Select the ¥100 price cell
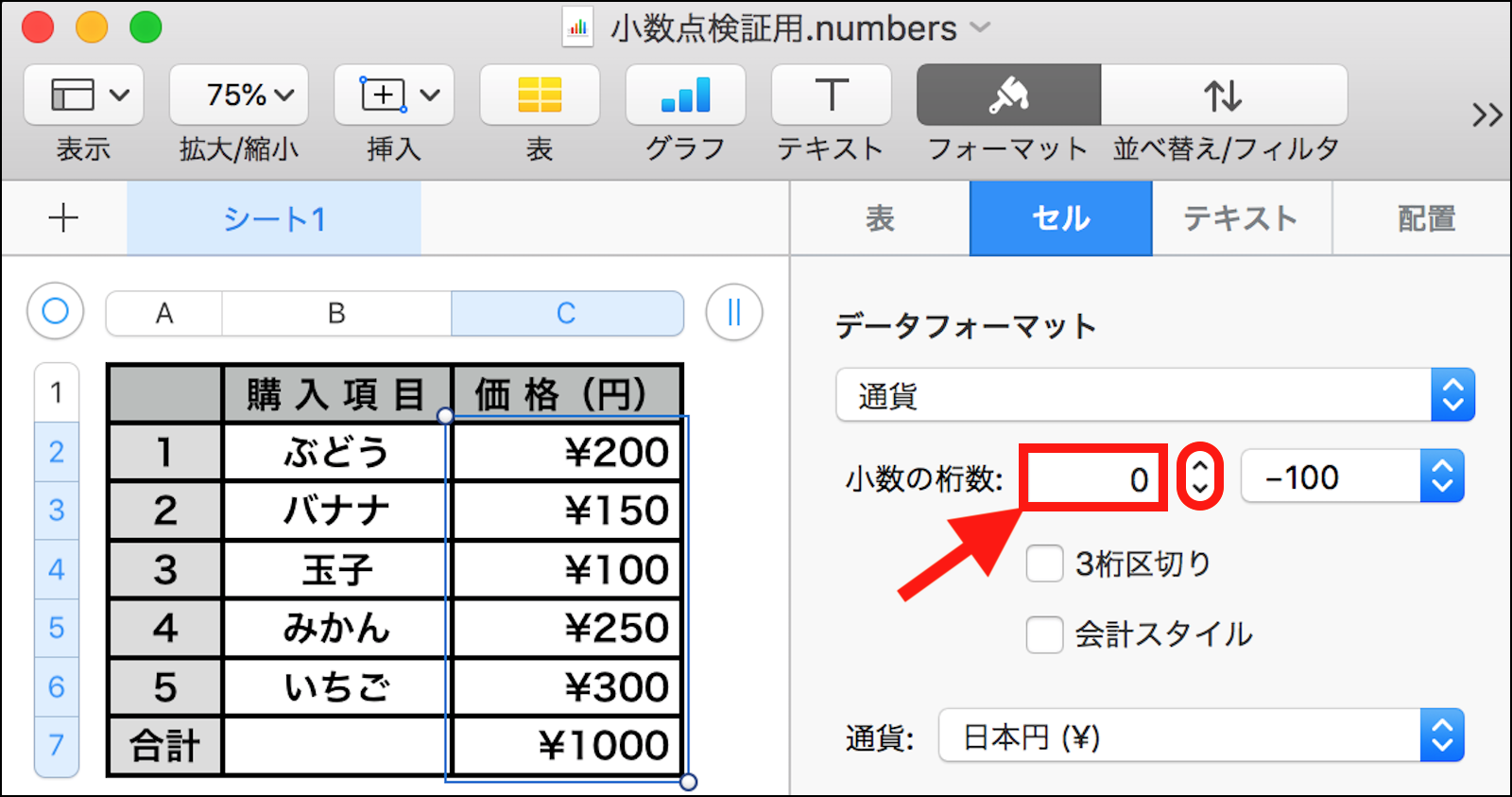The image size is (1512, 797). (x=566, y=569)
